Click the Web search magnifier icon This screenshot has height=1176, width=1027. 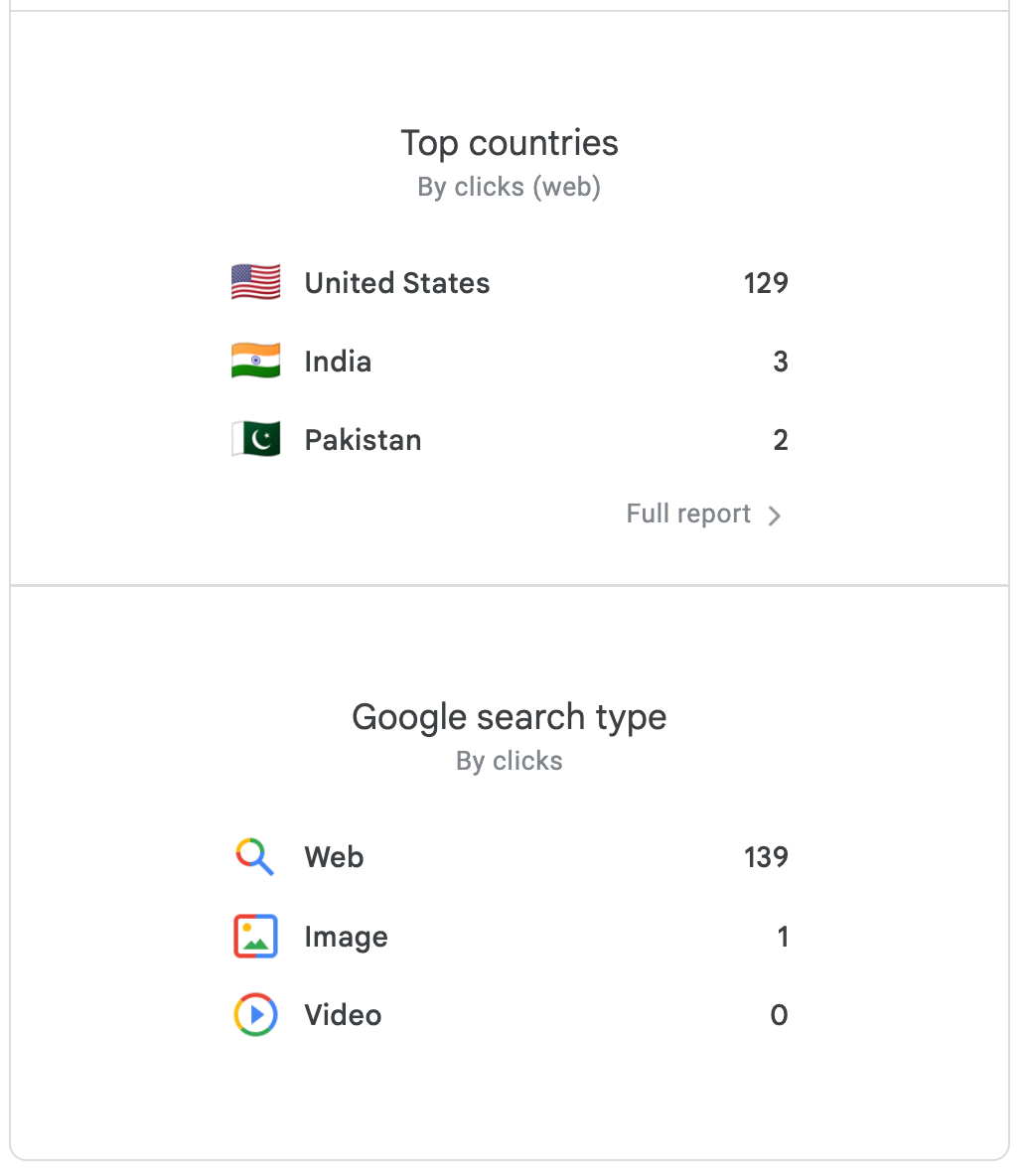pyautogui.click(x=255, y=857)
